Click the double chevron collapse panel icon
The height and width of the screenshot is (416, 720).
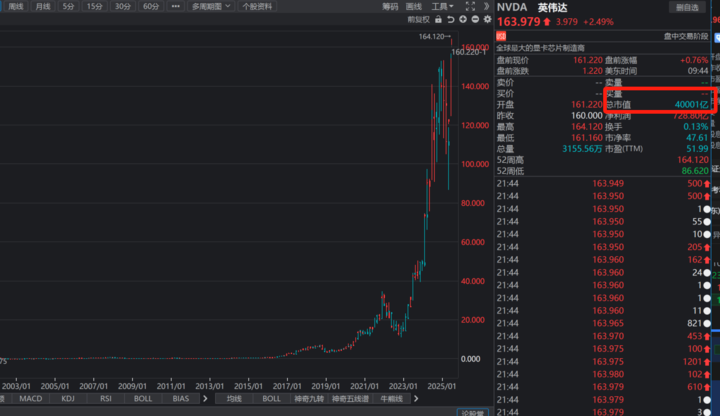486,6
